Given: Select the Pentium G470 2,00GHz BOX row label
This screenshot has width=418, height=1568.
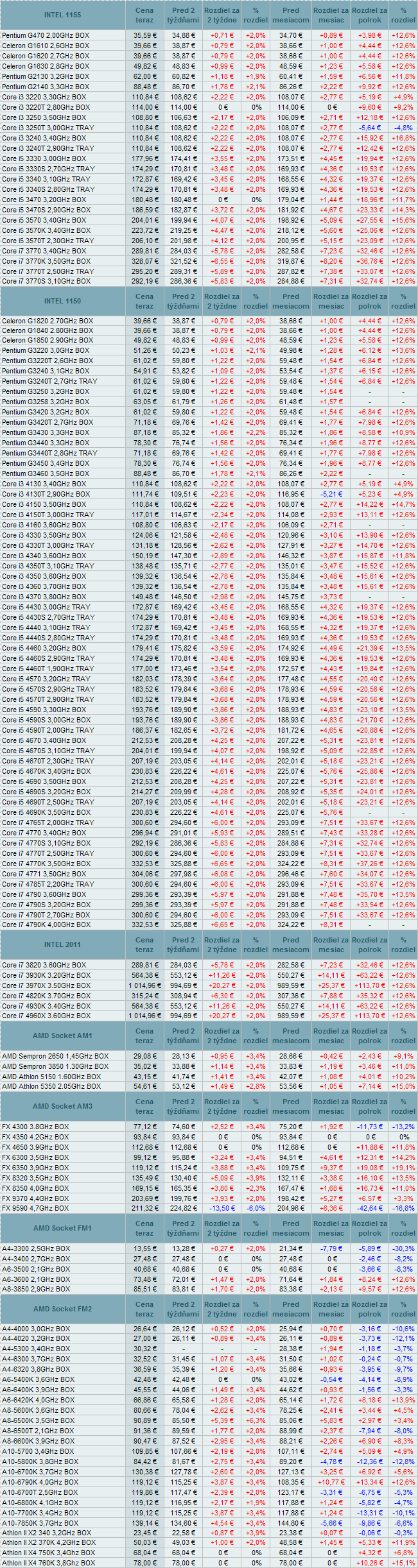Looking at the screenshot, I should click(46, 35).
